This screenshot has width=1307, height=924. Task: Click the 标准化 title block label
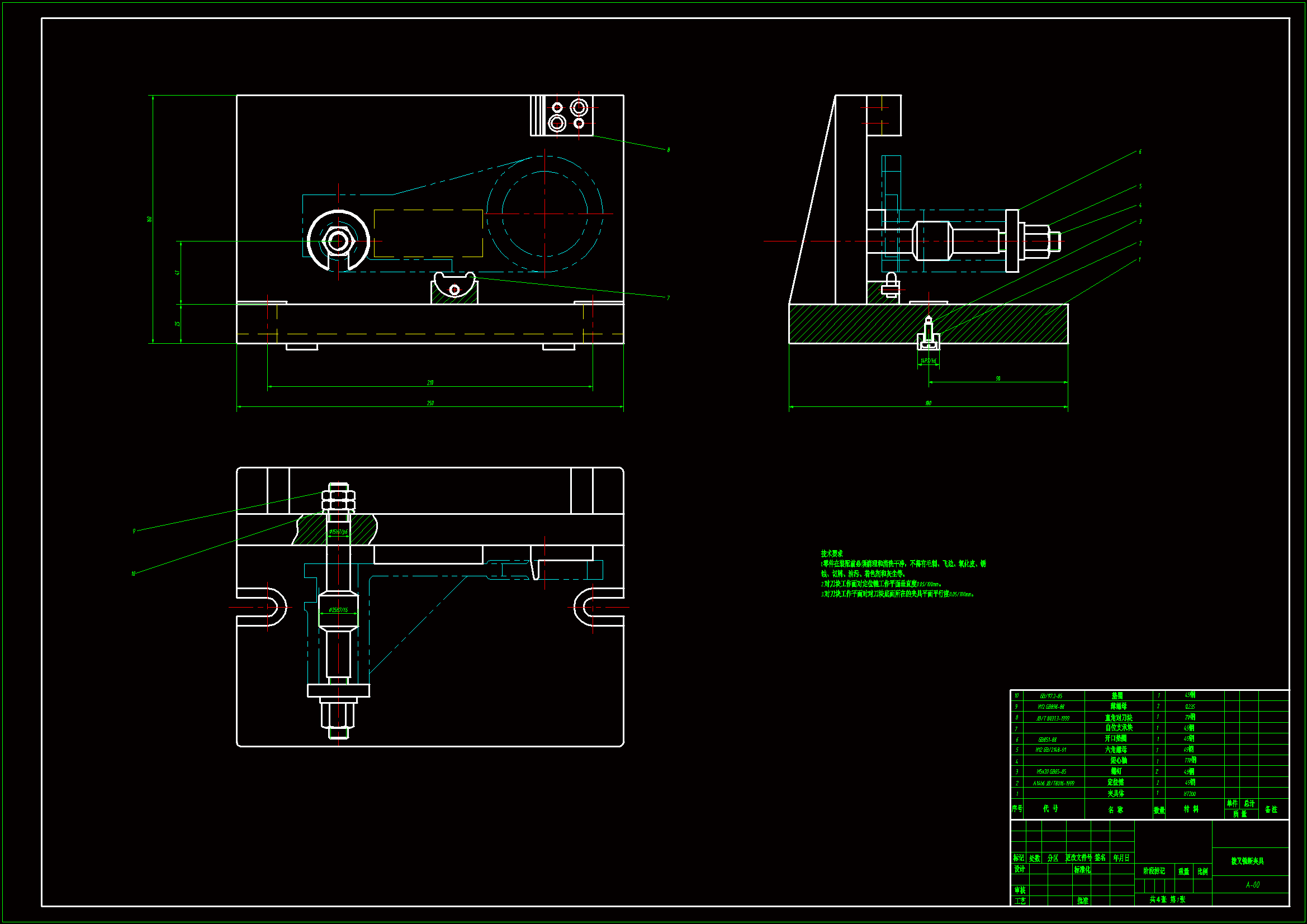click(x=1082, y=869)
